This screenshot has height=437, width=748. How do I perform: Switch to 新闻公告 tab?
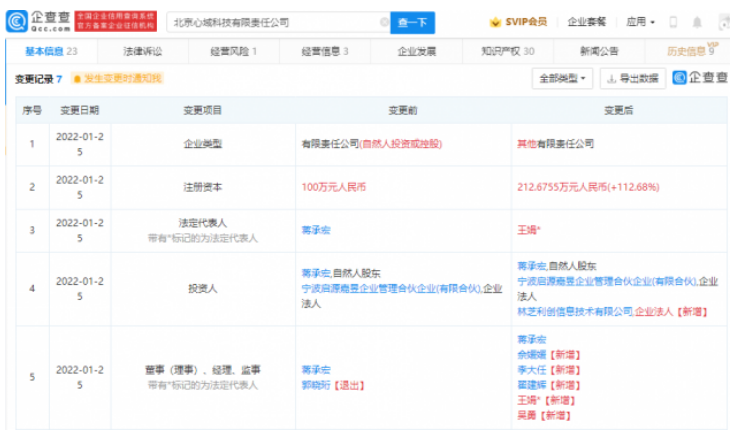(x=599, y=51)
